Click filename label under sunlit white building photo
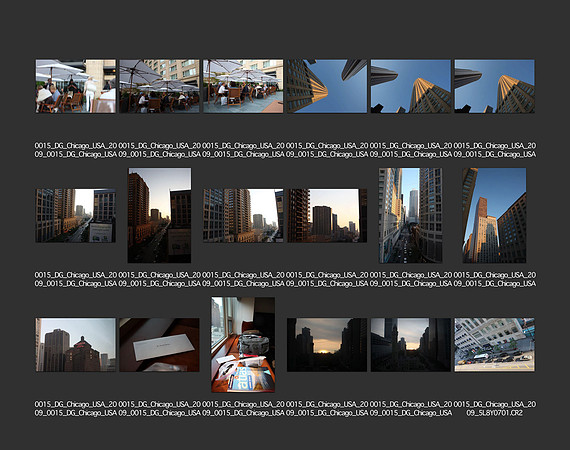This screenshot has width=570, height=450. click(494, 279)
